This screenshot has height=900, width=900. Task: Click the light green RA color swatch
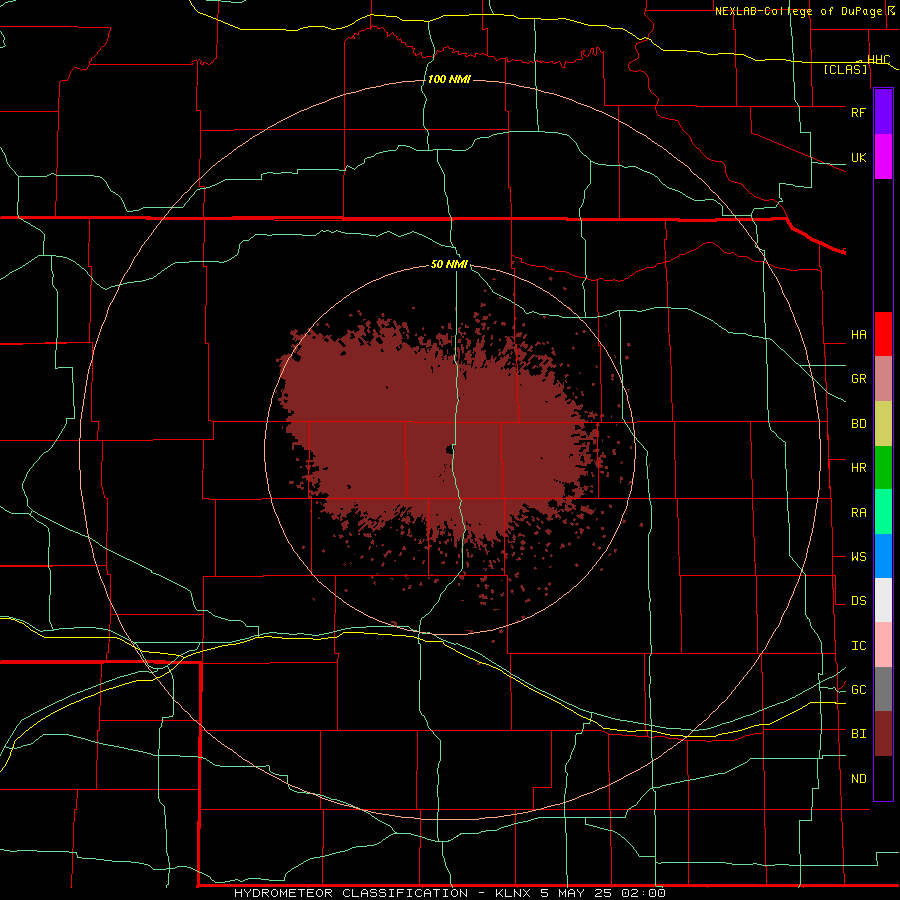[x=883, y=512]
